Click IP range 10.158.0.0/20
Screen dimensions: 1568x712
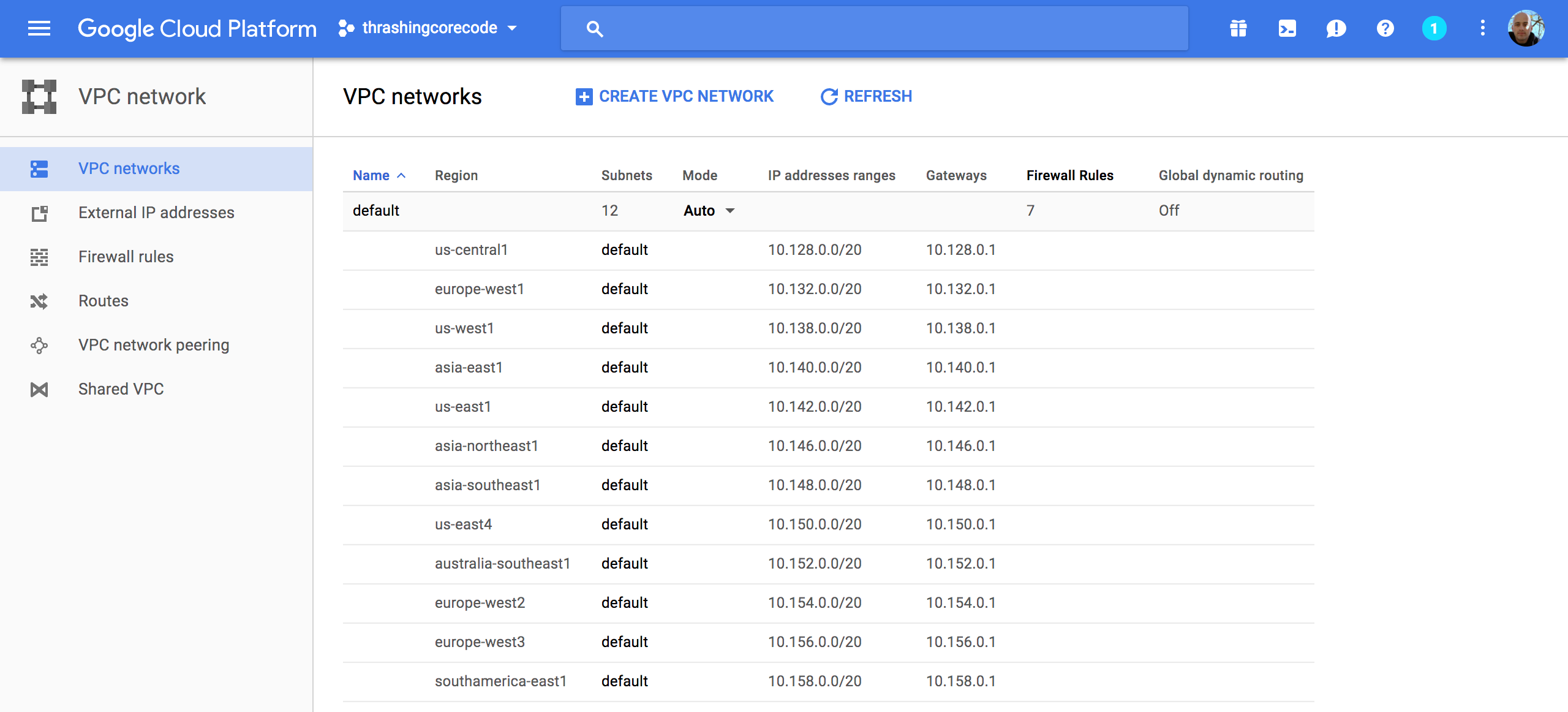coord(815,681)
